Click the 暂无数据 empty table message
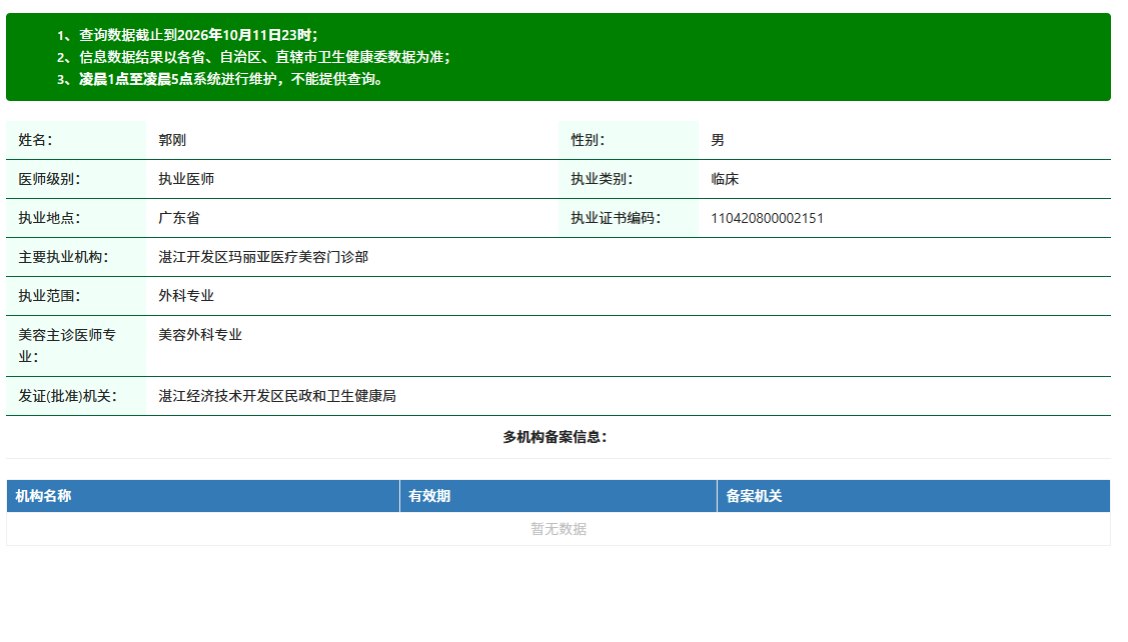This screenshot has height=642, width=1128. tap(558, 529)
